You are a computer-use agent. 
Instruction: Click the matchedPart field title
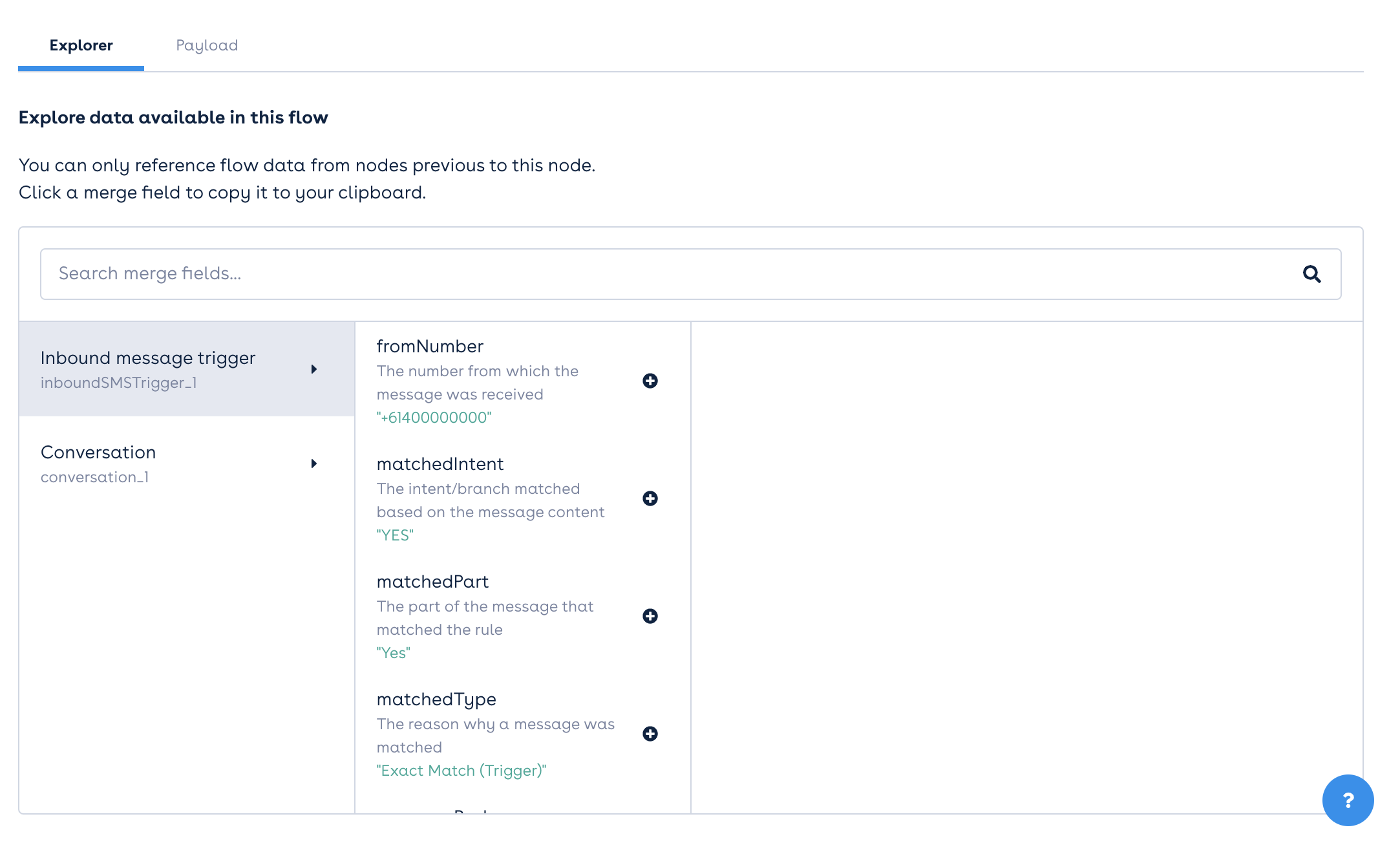point(432,582)
